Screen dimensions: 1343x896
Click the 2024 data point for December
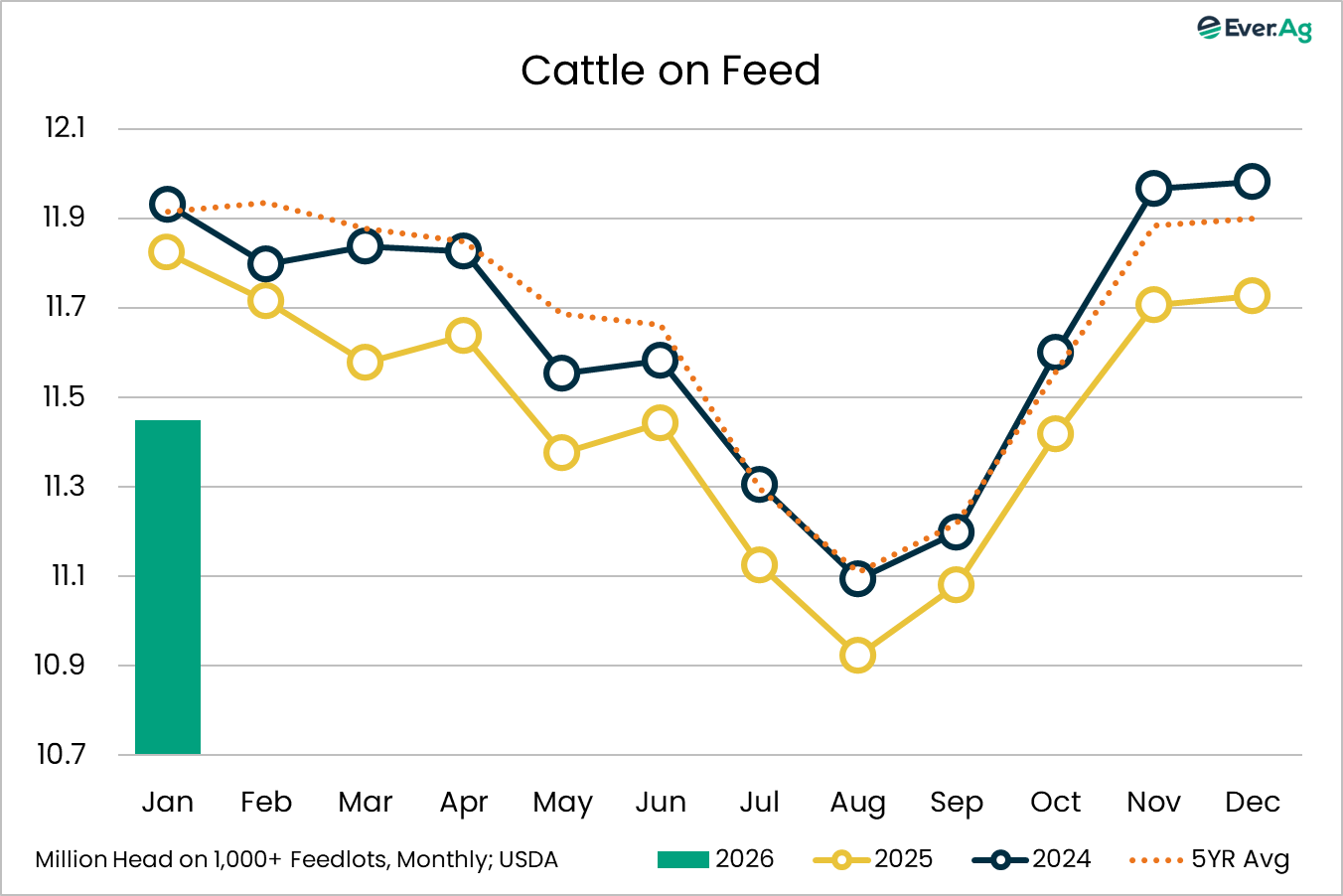click(x=1252, y=182)
